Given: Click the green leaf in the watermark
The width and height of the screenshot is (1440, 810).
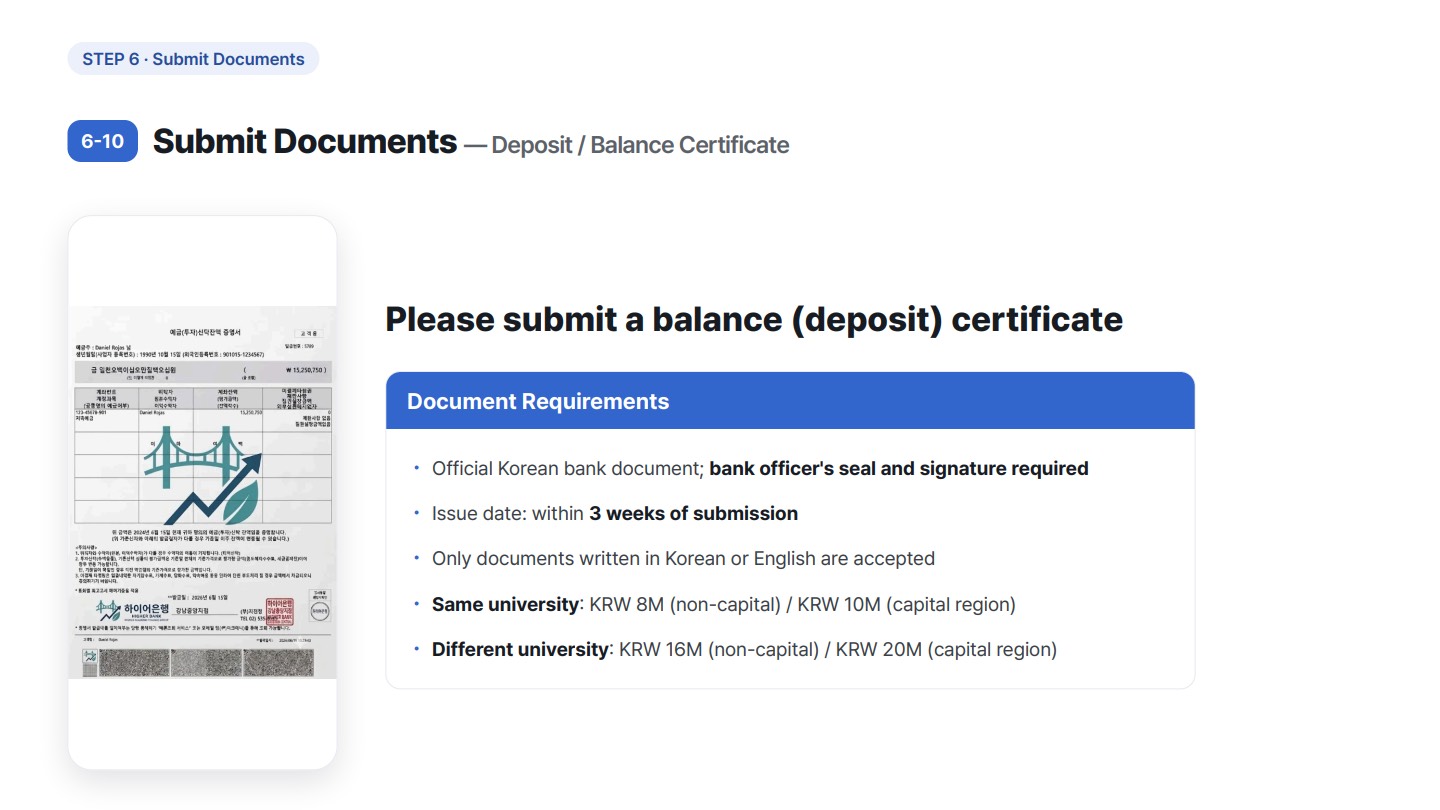Looking at the screenshot, I should (x=241, y=501).
